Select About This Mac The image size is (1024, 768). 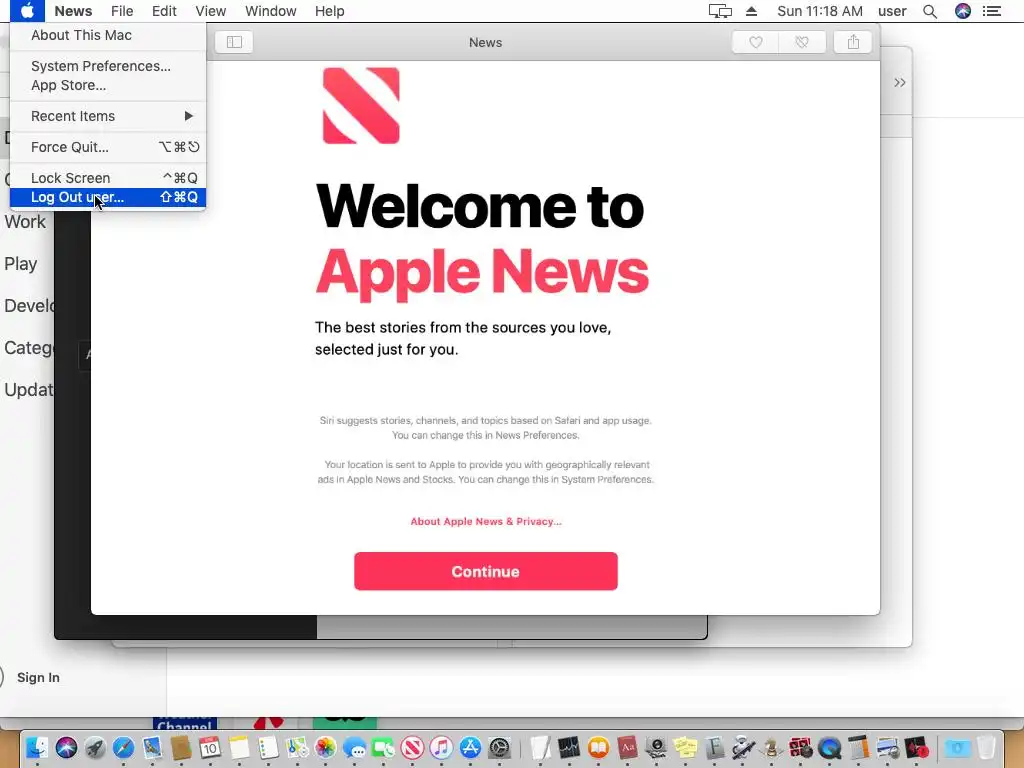[108, 35]
